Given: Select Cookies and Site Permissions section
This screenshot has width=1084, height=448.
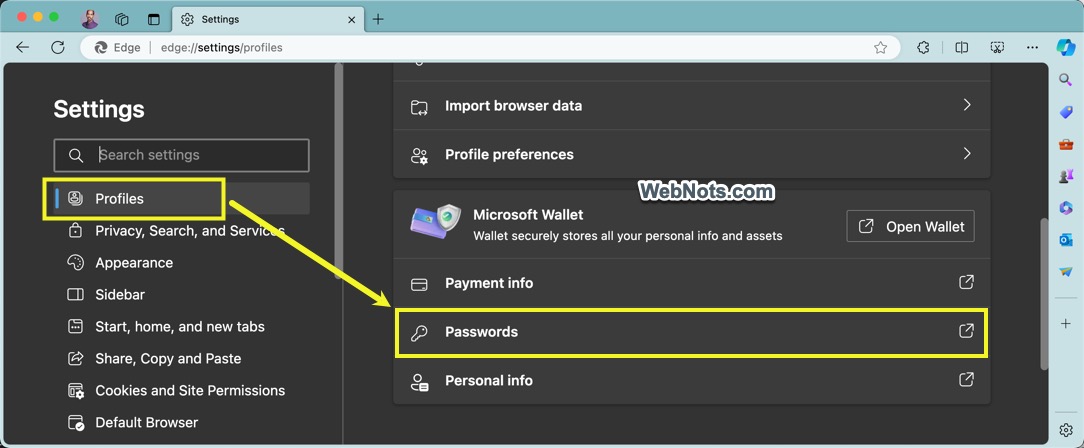Looking at the screenshot, I should (x=190, y=391).
